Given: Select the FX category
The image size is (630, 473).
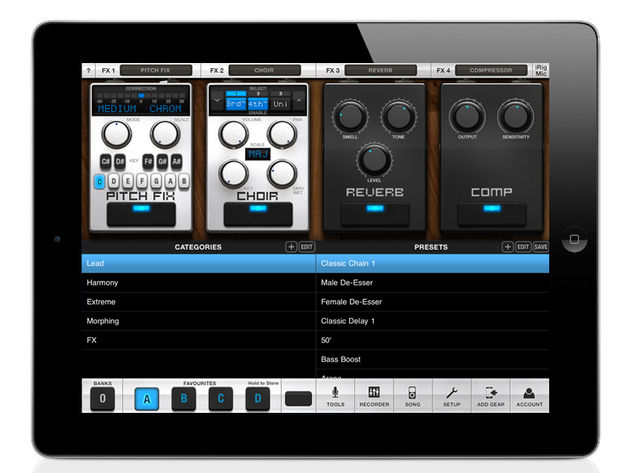Looking at the screenshot, I should pos(198,340).
